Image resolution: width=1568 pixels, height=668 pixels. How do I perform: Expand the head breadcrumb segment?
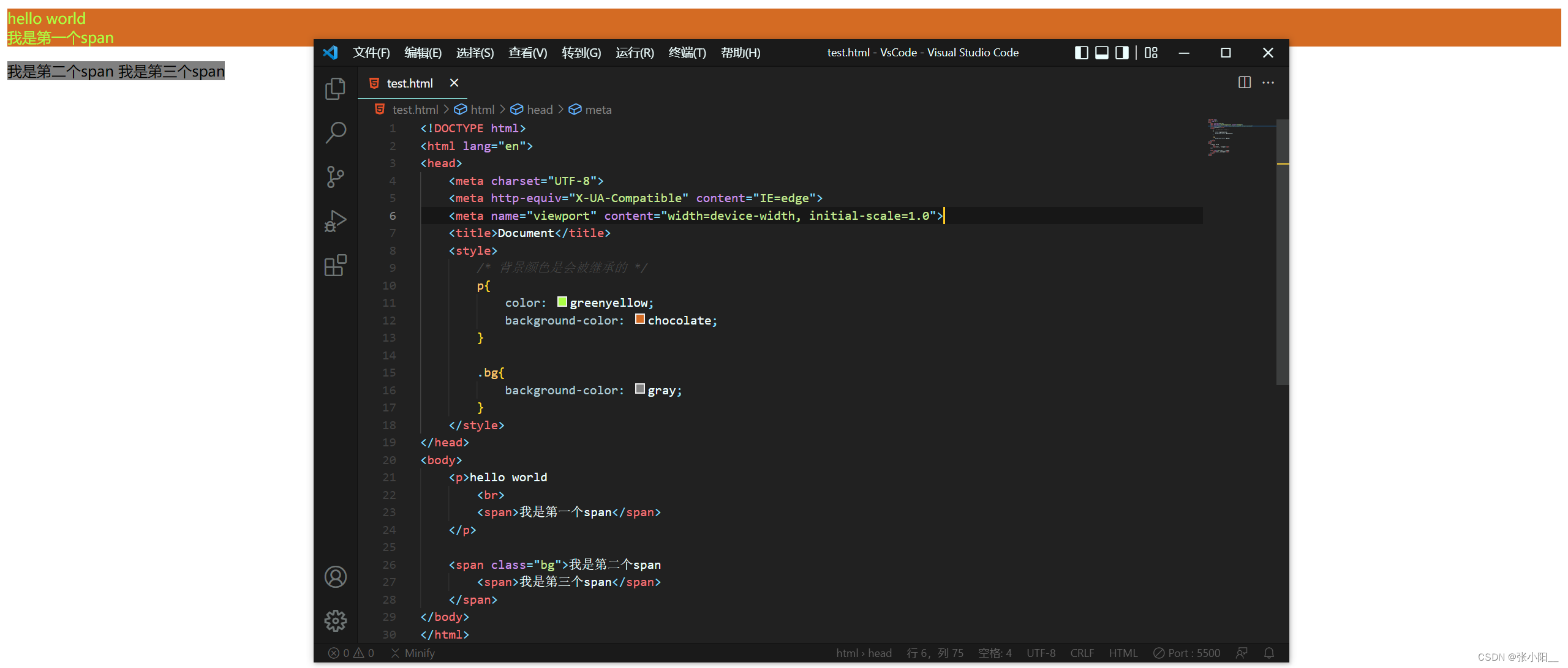coord(539,110)
